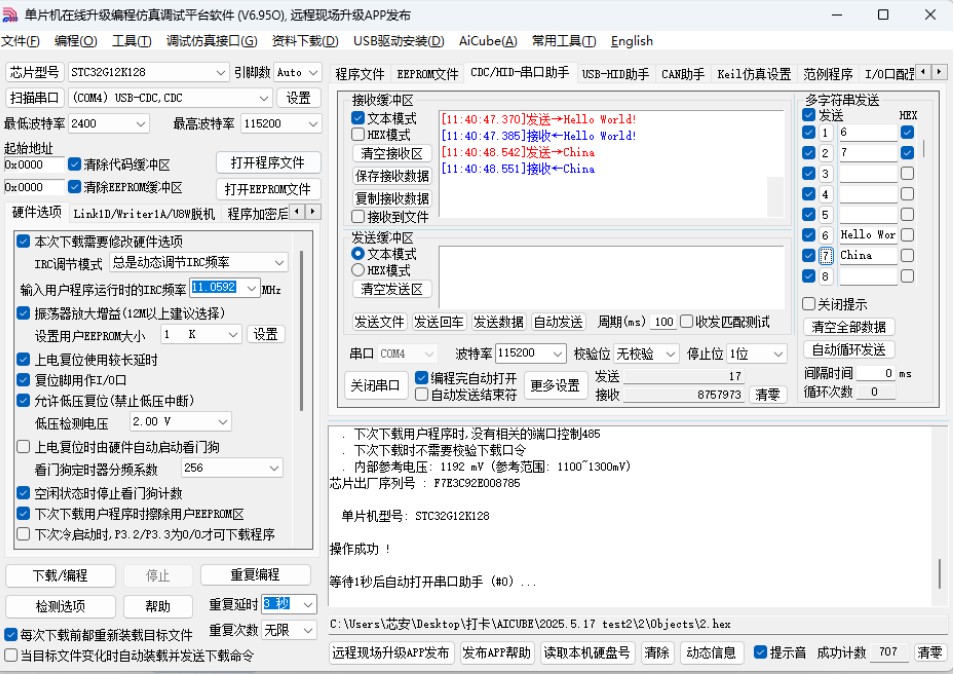Click the 清空接收区 button

(x=391, y=153)
